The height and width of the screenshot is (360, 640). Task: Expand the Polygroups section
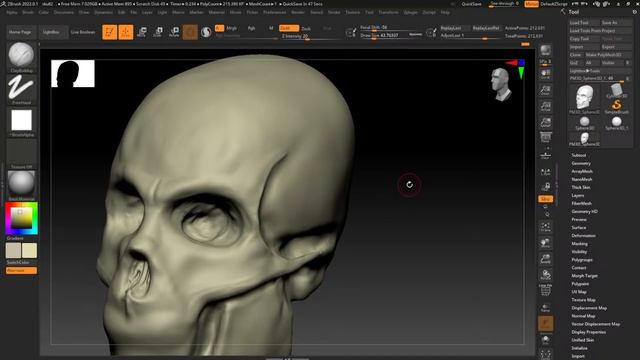582,260
